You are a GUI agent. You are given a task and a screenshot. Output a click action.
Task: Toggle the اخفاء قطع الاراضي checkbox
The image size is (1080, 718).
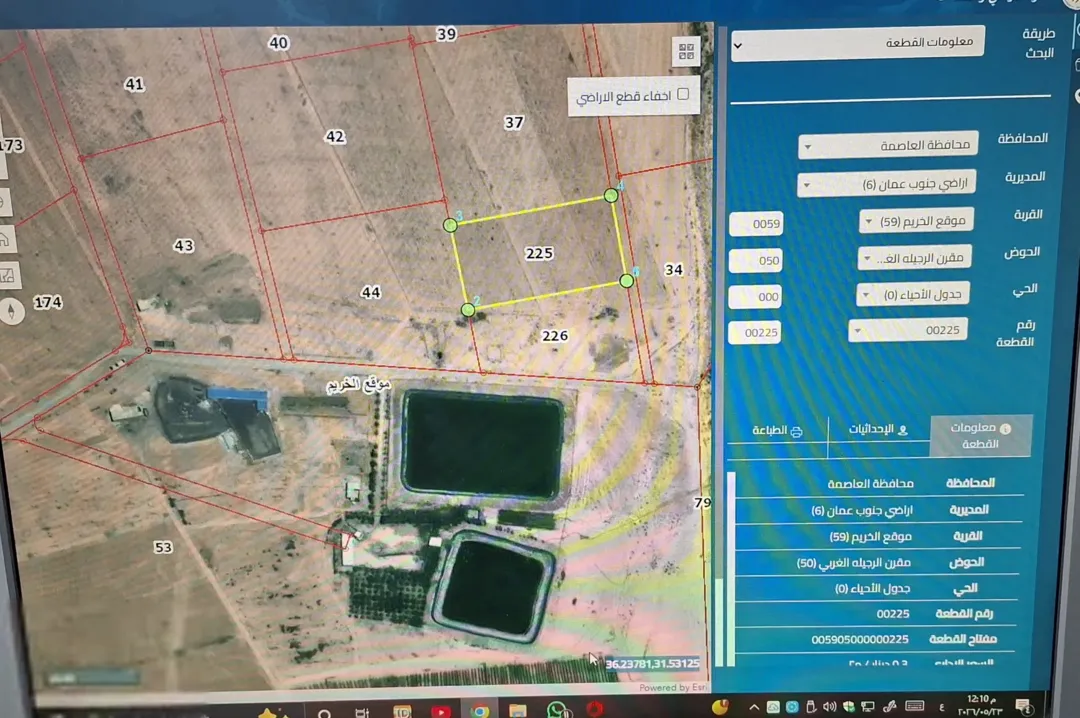[x=683, y=94]
